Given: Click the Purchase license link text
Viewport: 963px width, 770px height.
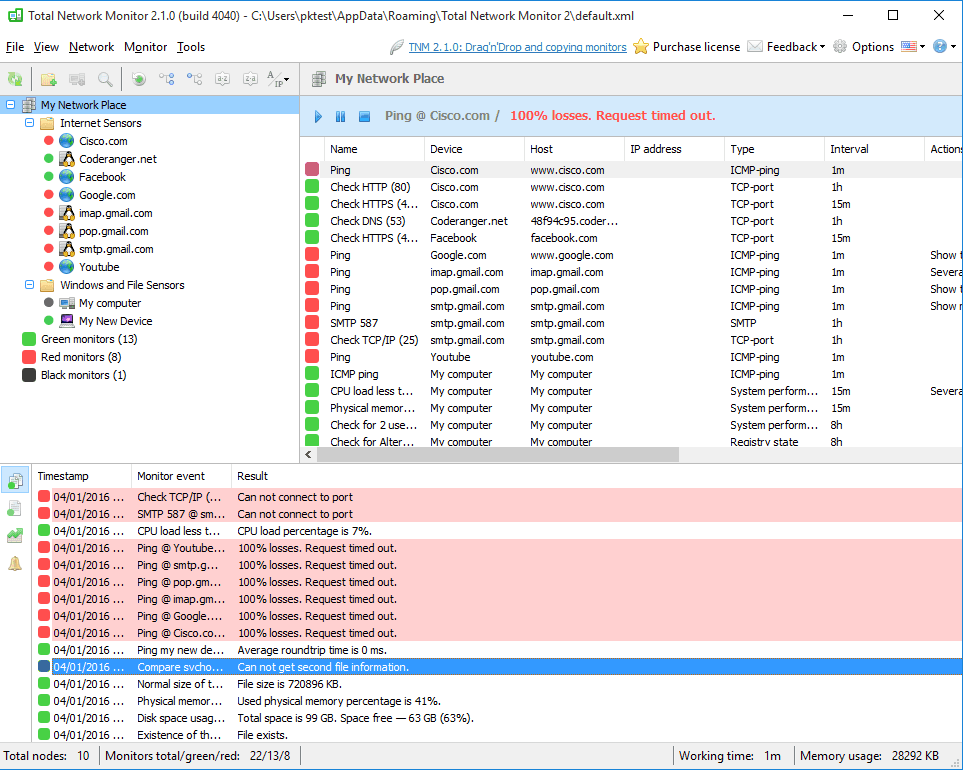Looking at the screenshot, I should pos(696,47).
